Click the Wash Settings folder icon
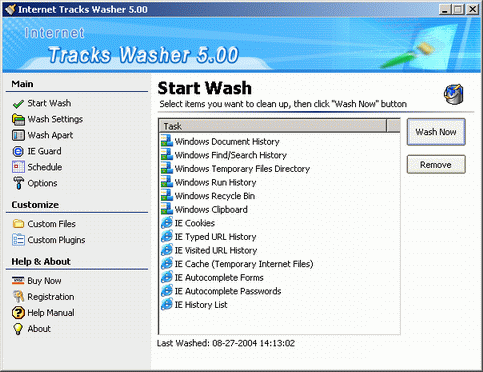 [18, 119]
